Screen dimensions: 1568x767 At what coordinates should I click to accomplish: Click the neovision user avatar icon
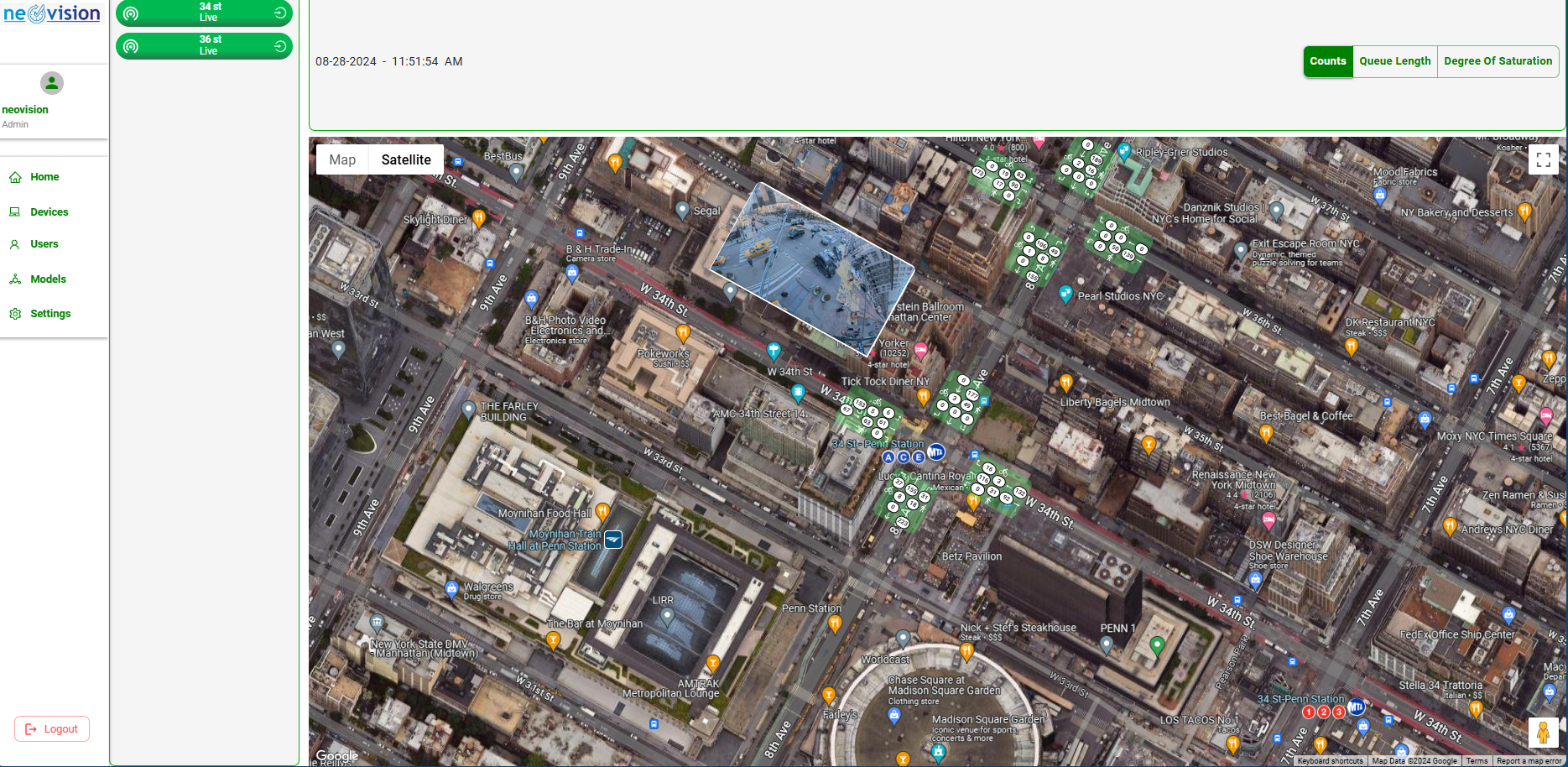point(52,83)
